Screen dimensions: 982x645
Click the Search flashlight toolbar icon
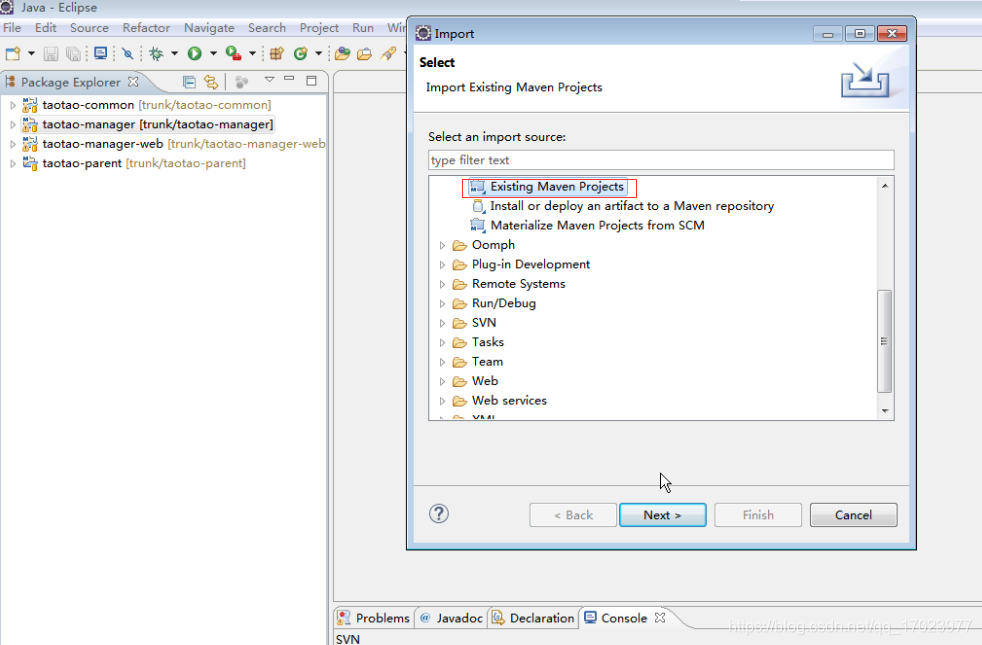388,54
